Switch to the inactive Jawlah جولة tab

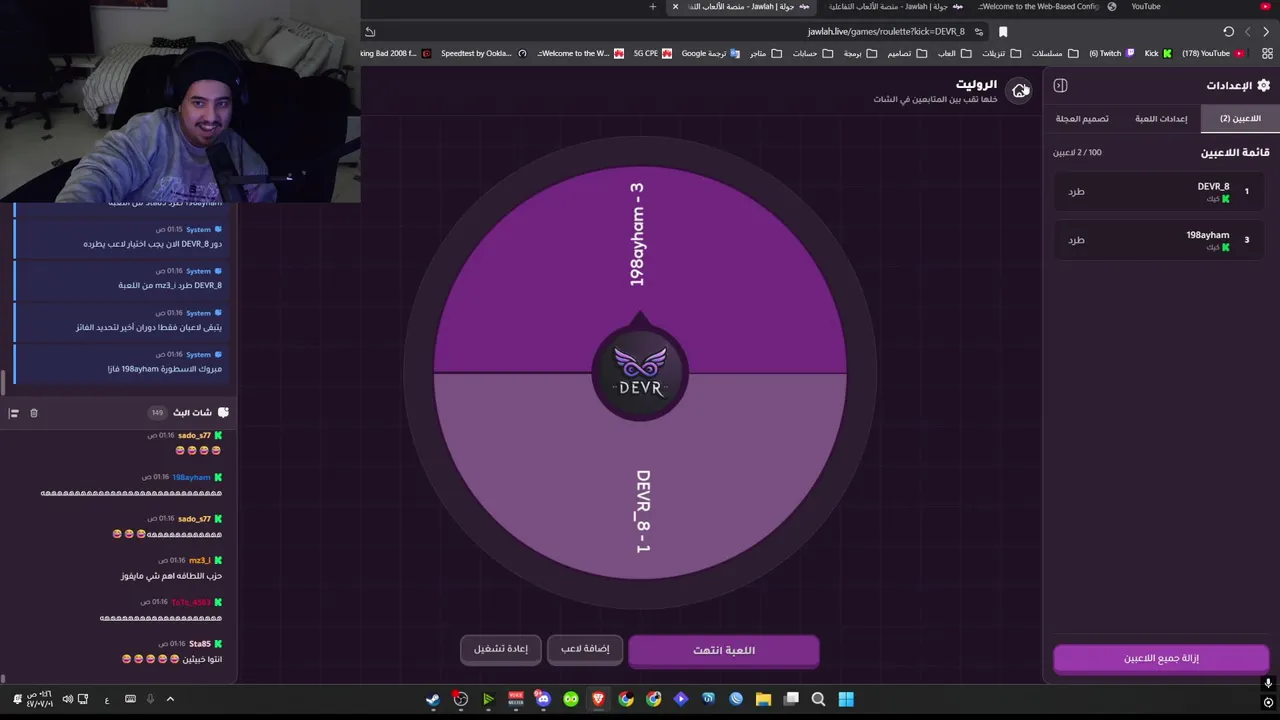click(x=895, y=7)
